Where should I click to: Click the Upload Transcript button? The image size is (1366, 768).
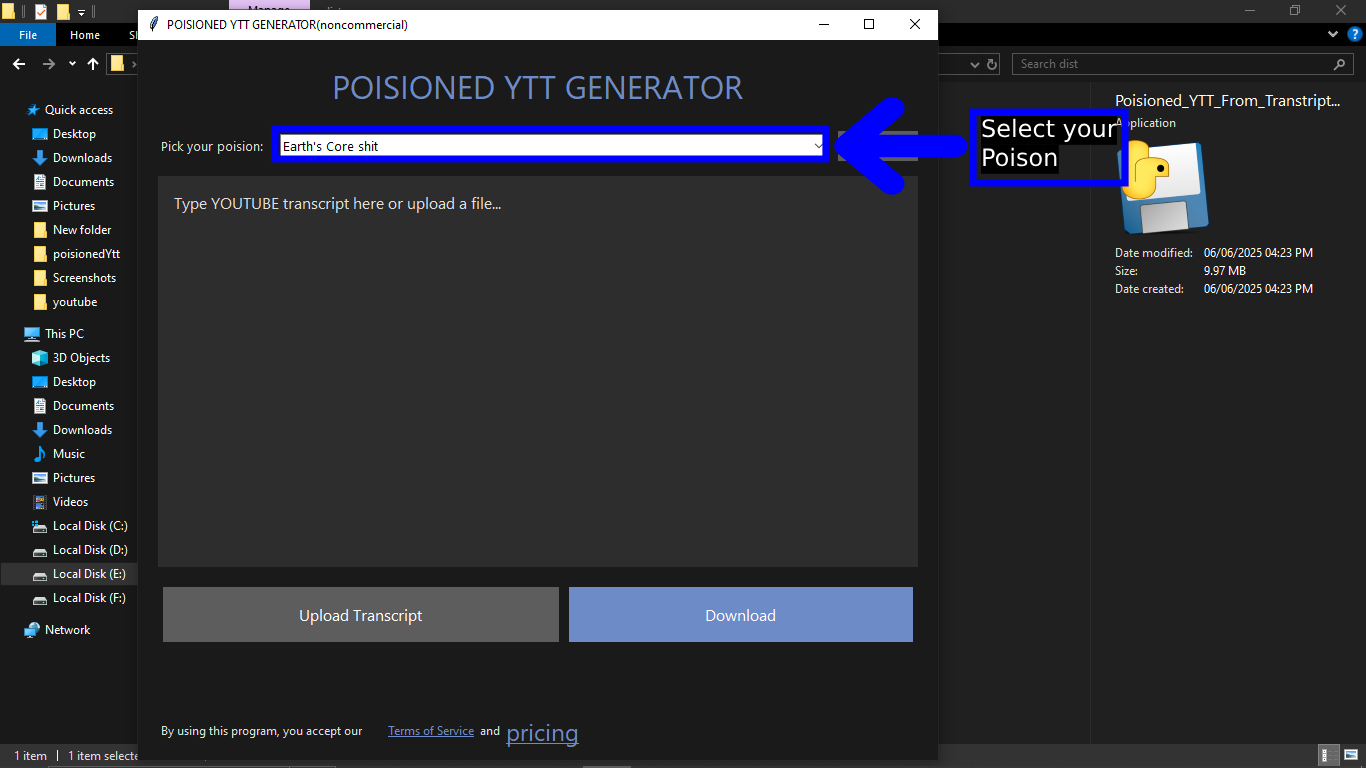(361, 615)
